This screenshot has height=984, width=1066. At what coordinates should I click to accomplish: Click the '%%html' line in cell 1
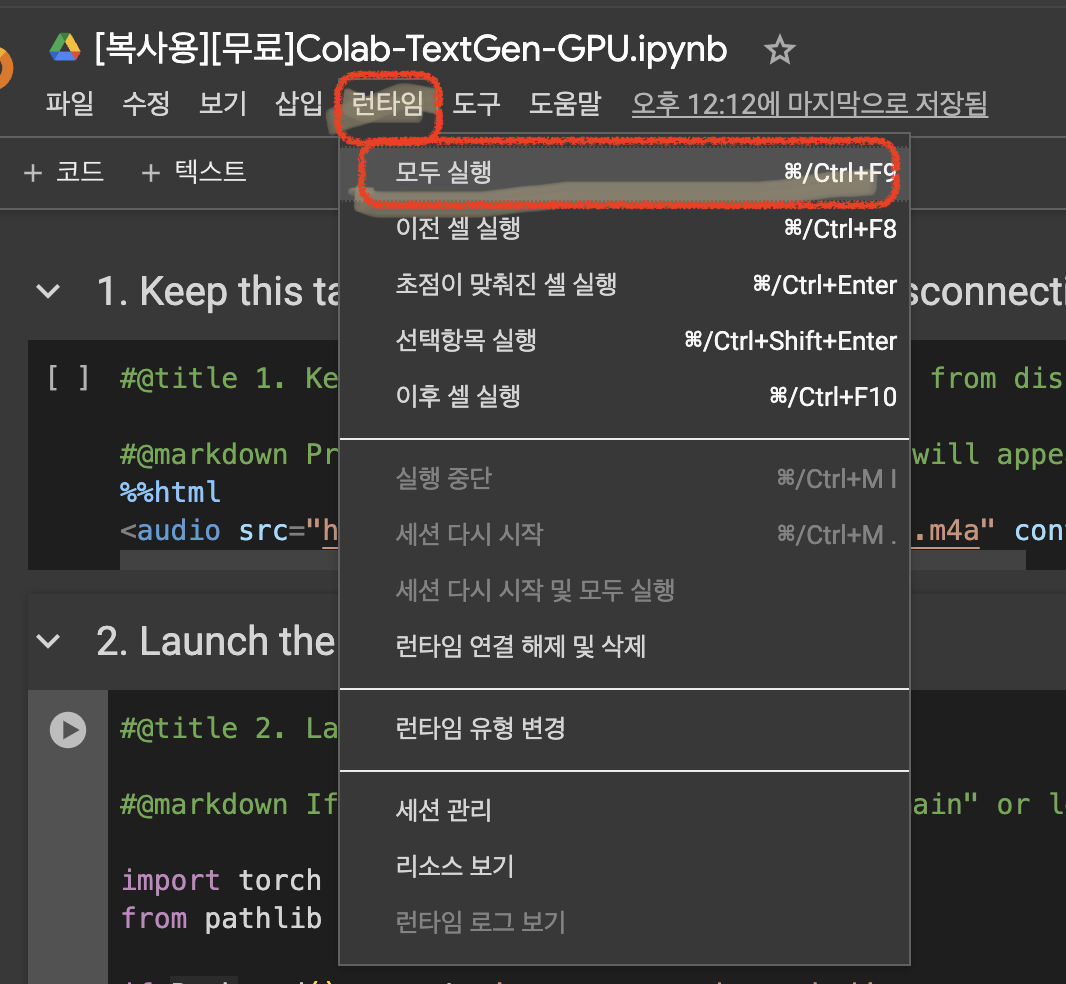pos(170,492)
